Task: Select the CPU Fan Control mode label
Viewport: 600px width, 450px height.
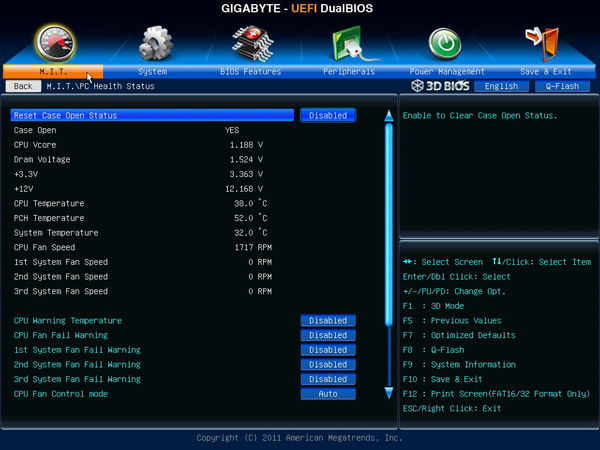Action: click(61, 394)
